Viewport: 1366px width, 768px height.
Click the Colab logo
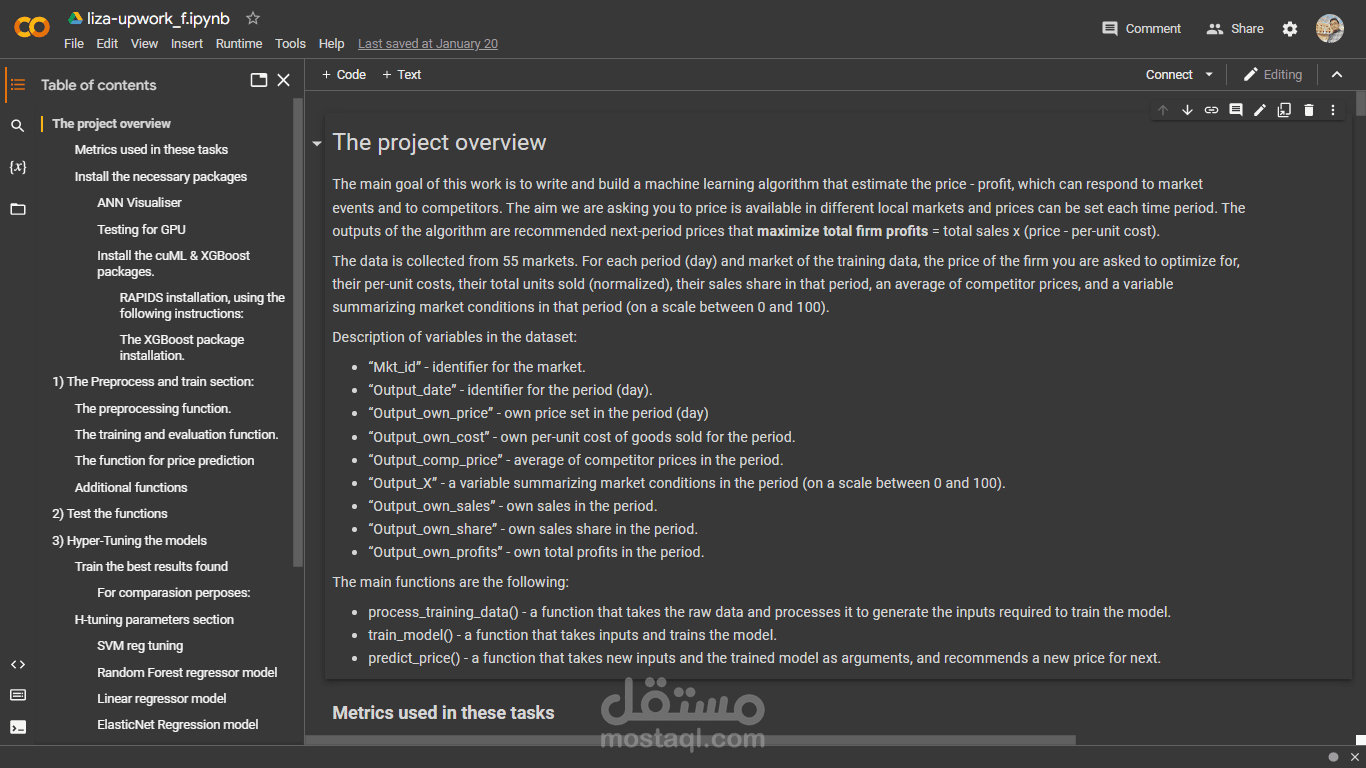click(32, 27)
